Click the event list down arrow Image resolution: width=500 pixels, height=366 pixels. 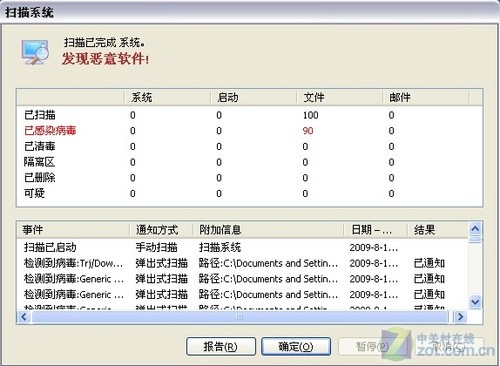pos(475,302)
